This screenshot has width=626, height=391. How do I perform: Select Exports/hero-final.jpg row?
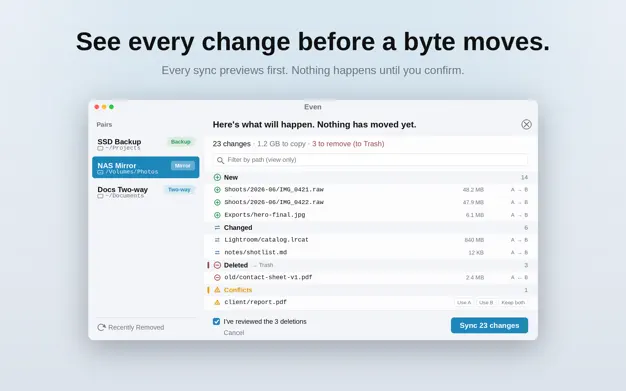370,215
